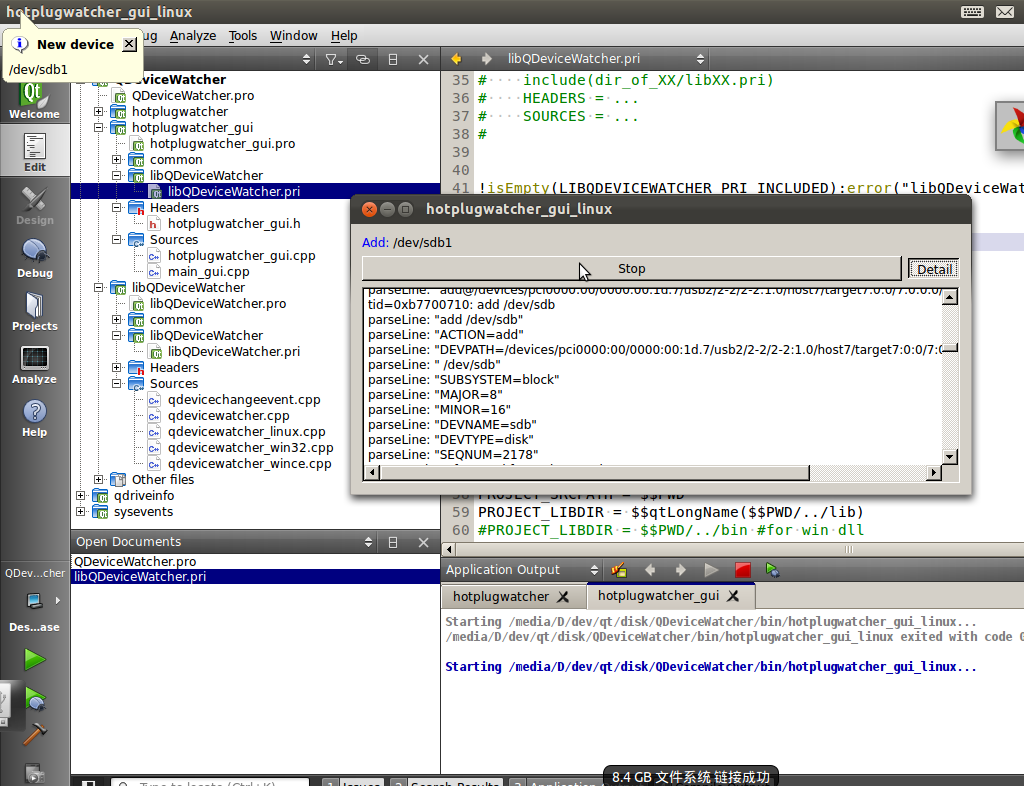Screen dimensions: 1024x786
Task: Stop the running application with red square icon
Action: coord(741,569)
